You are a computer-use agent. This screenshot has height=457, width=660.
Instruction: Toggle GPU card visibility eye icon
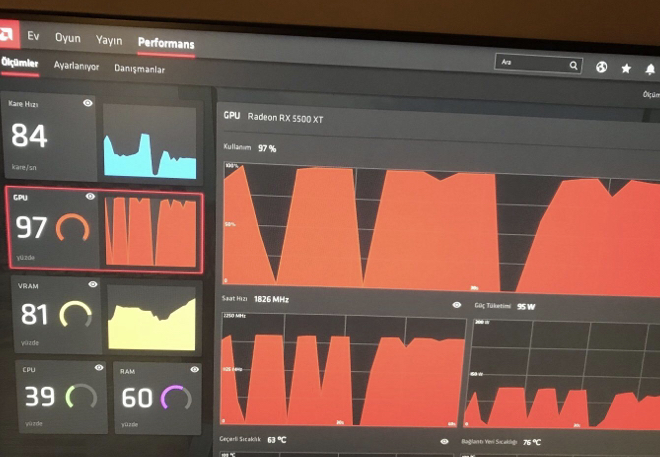click(90, 197)
